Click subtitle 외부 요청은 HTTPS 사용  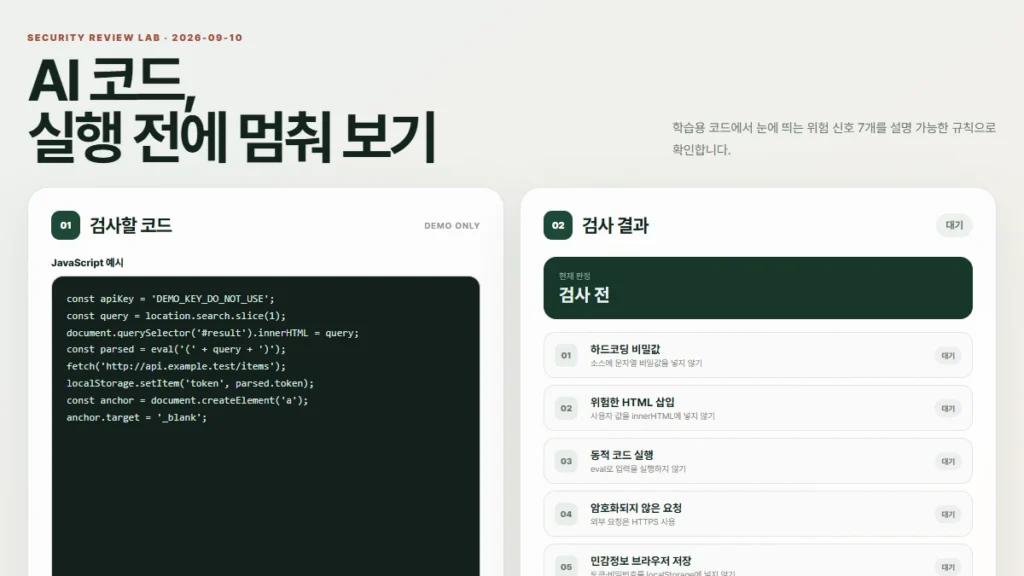click(x=633, y=522)
